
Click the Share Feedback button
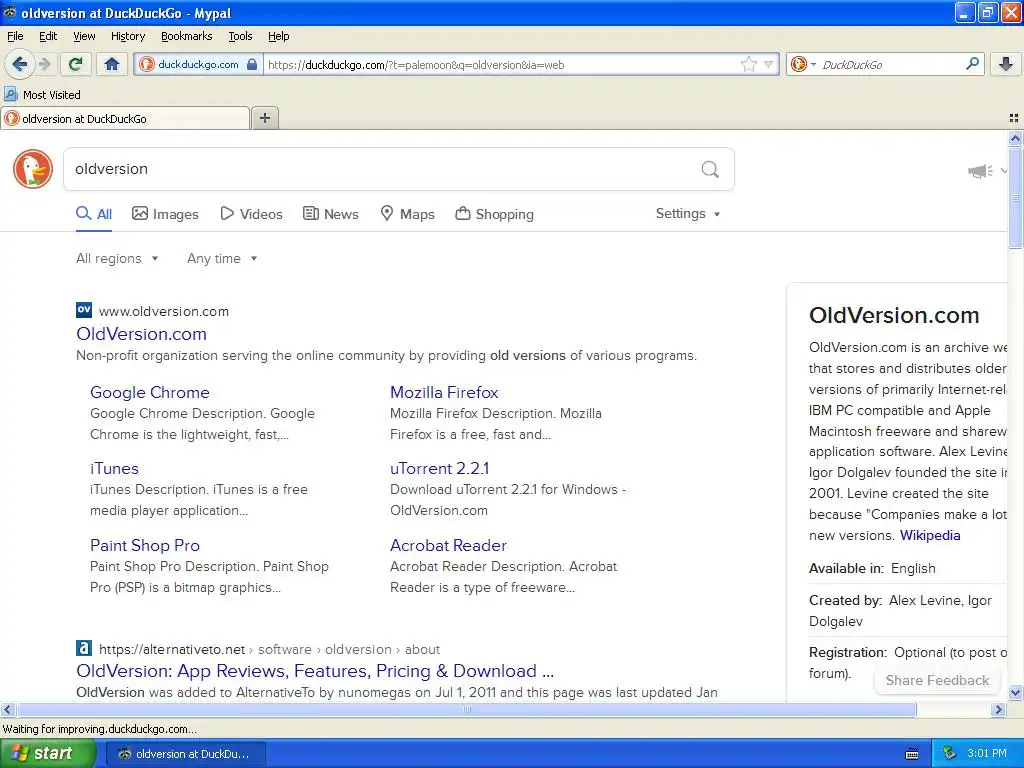pos(937,680)
